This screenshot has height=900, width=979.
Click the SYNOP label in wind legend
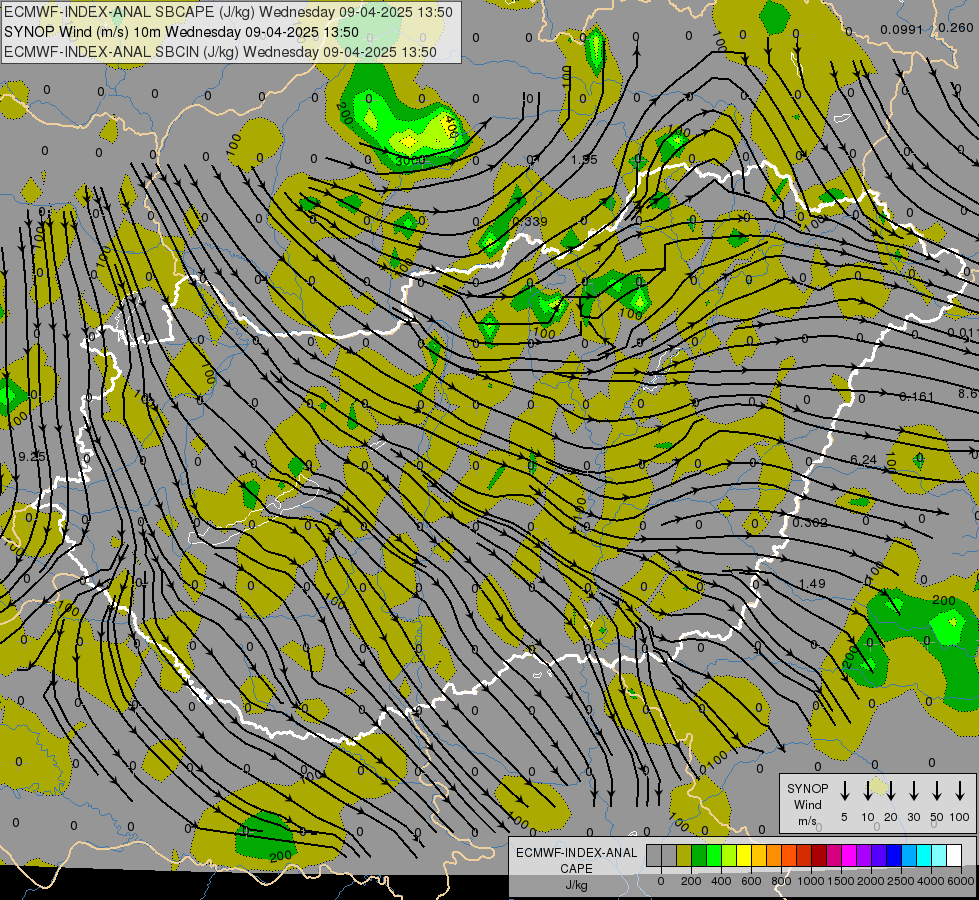click(x=807, y=788)
